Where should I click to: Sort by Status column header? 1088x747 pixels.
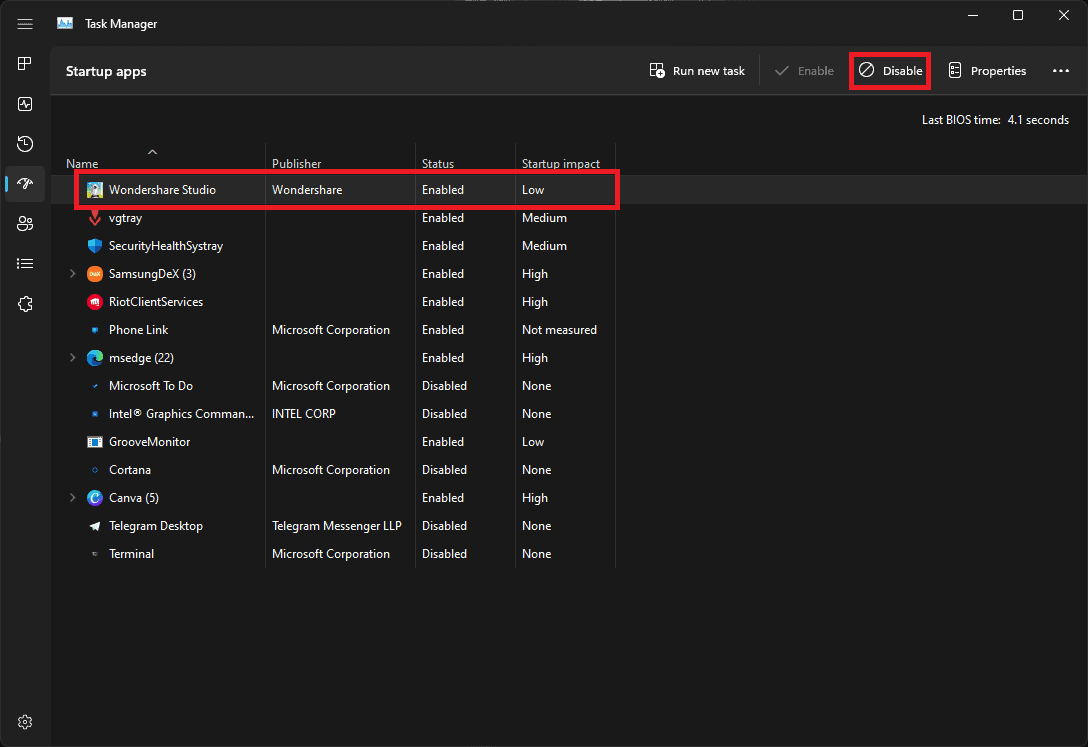coord(438,163)
